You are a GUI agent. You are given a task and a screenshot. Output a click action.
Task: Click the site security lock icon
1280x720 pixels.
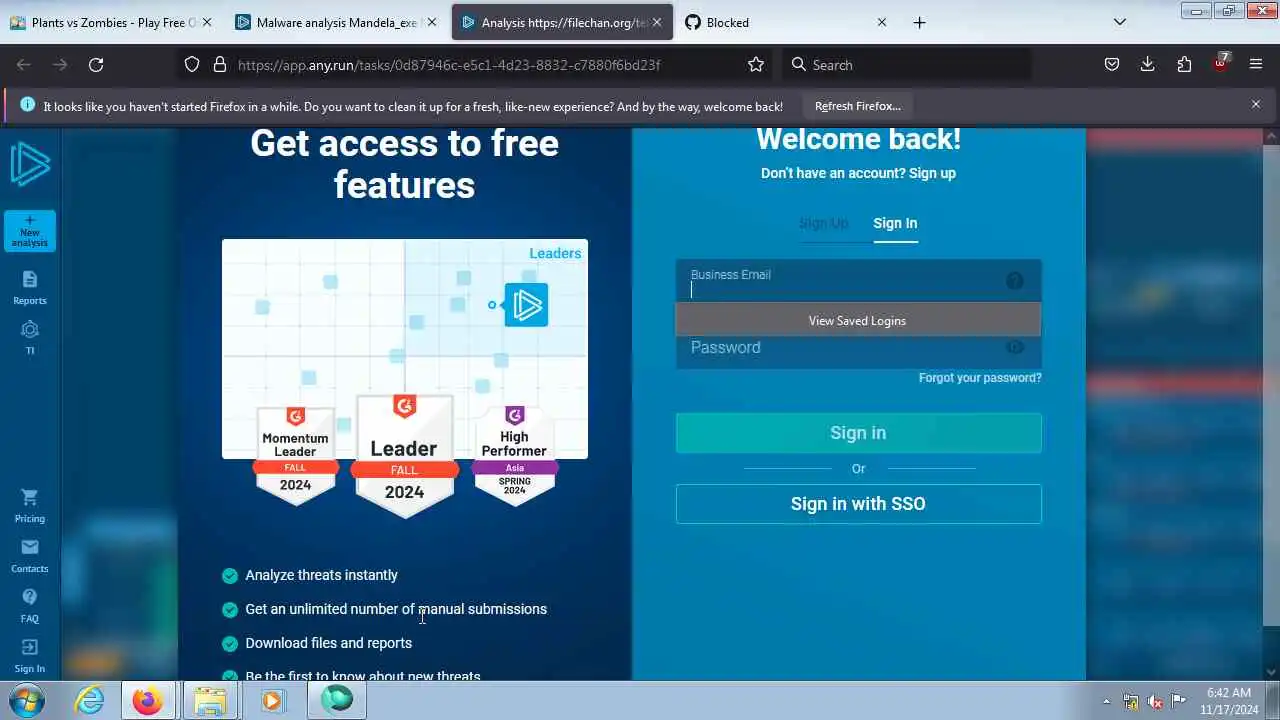220,64
